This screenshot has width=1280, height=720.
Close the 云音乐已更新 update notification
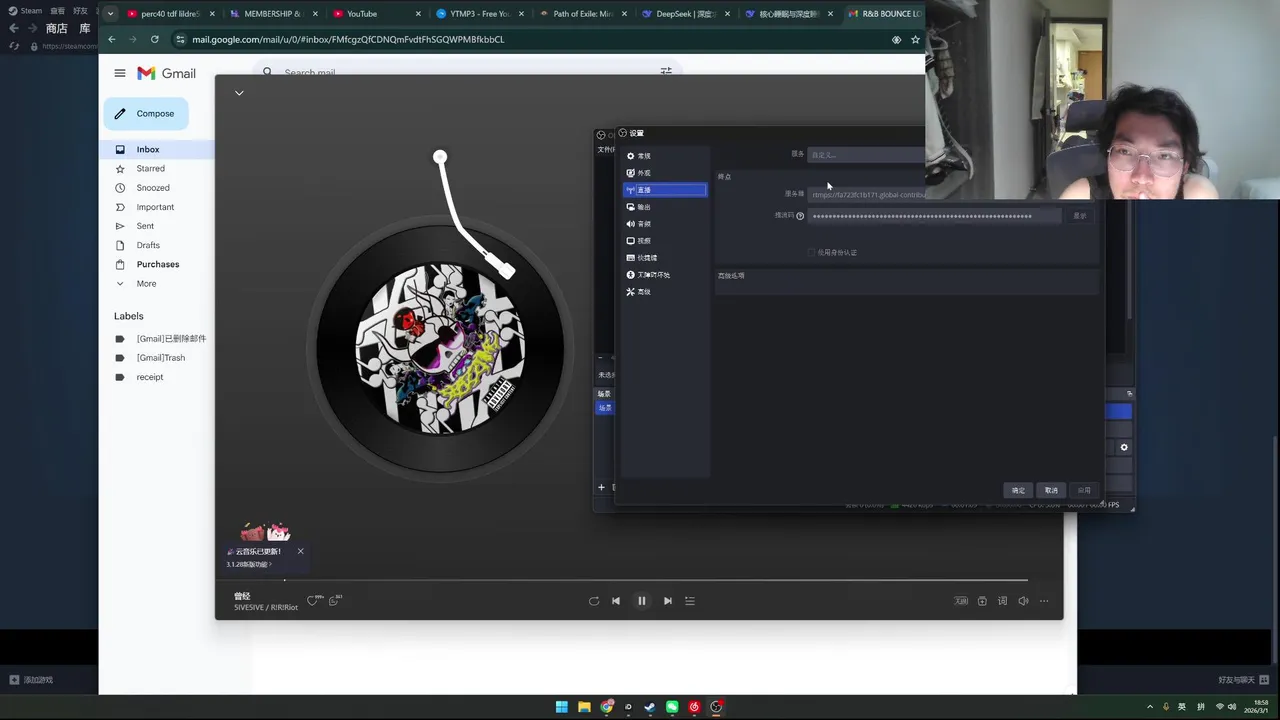click(300, 551)
